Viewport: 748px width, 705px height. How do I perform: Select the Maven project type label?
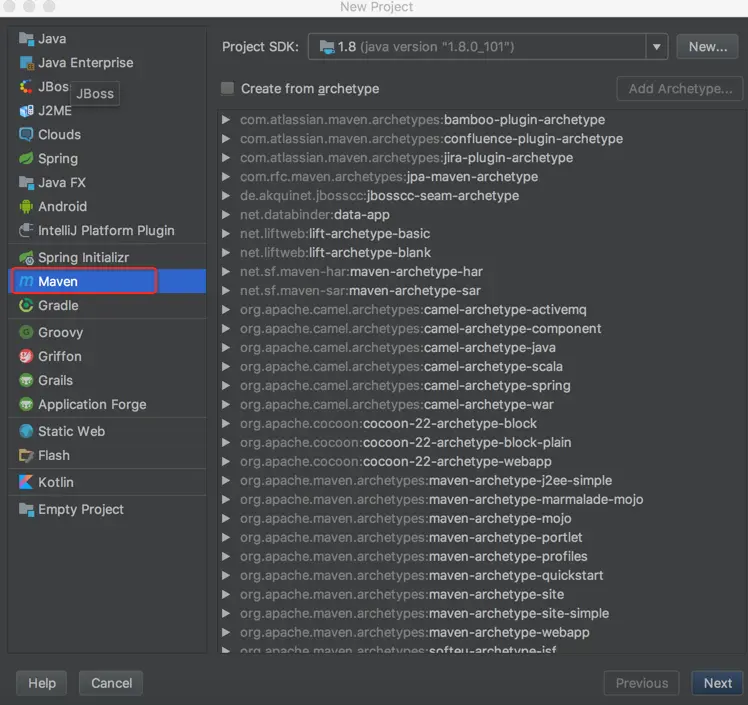pos(58,281)
